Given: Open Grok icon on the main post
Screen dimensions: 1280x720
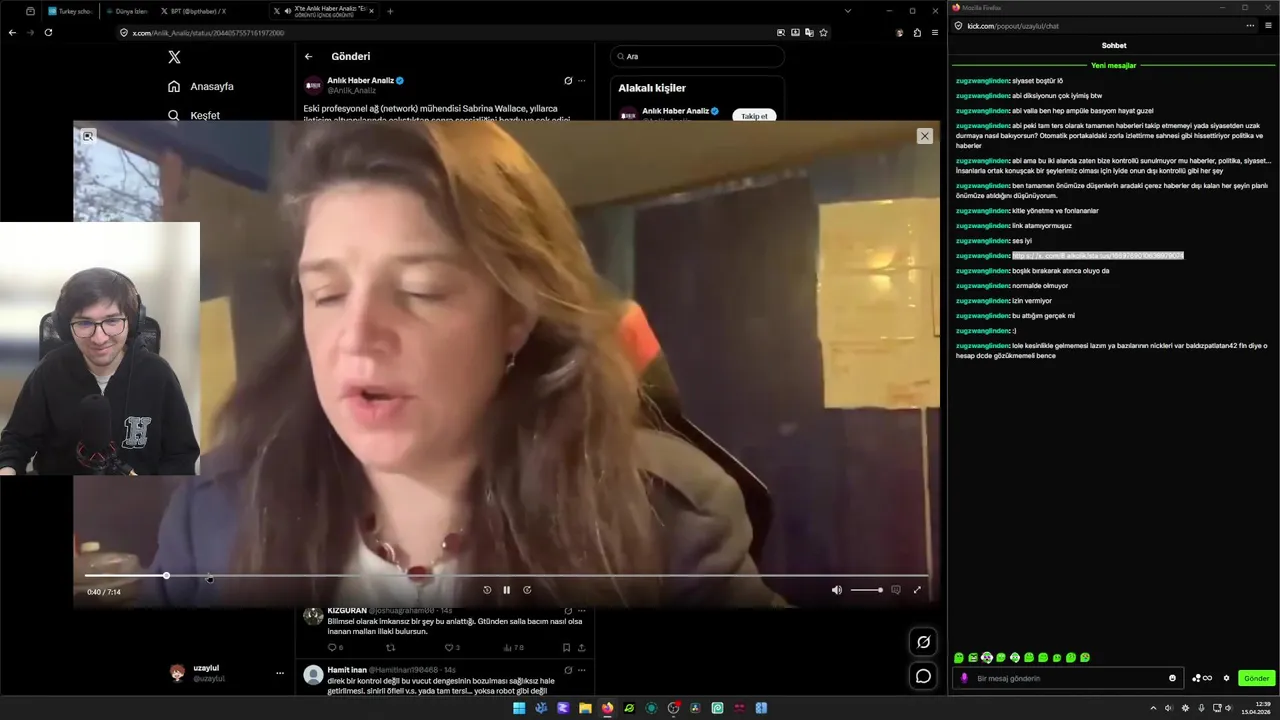Looking at the screenshot, I should point(568,81).
